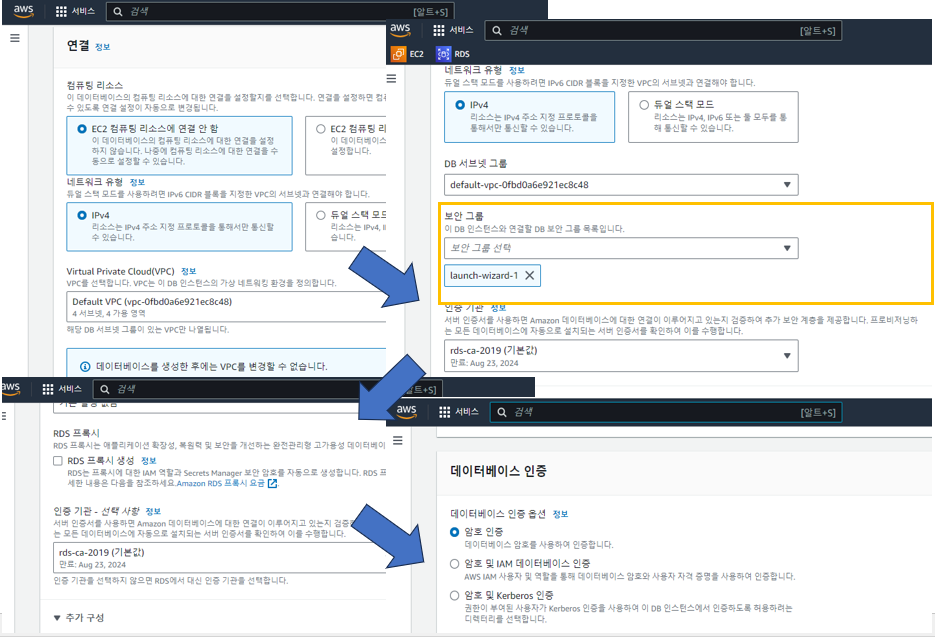This screenshot has width=935, height=637.
Task: Open the EC2 shortcut icon
Action: [398, 54]
